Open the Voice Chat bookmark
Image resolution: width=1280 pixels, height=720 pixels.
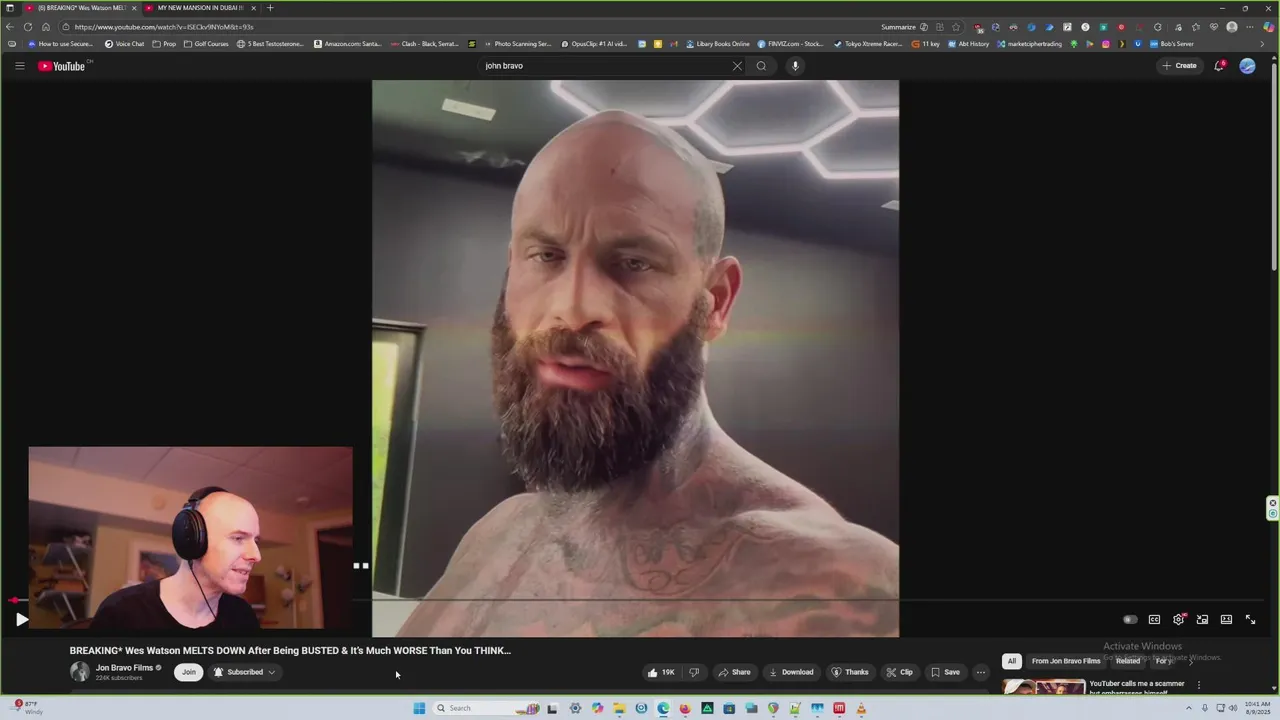pyautogui.click(x=125, y=44)
